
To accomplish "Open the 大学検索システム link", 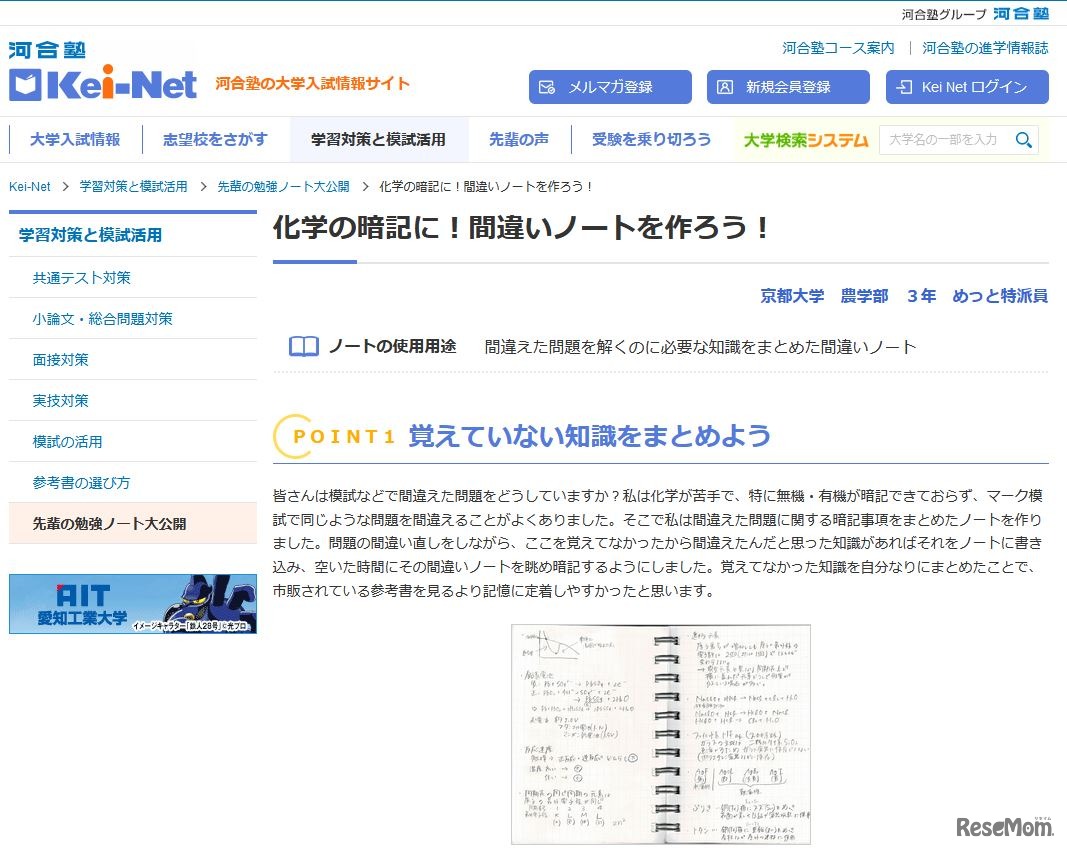I will click(805, 140).
